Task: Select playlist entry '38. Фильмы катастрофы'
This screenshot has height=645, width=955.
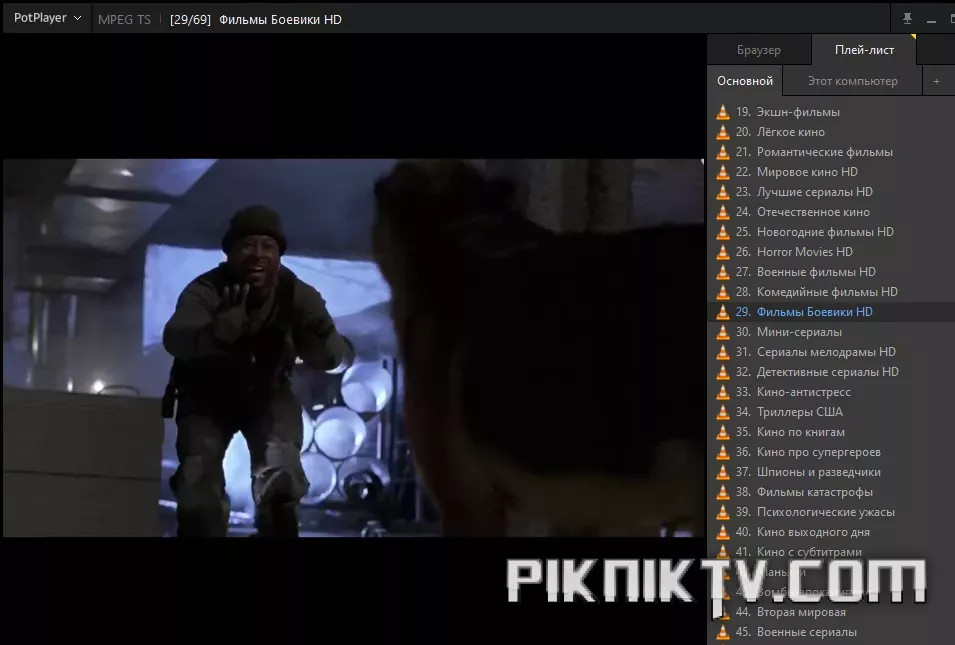Action: [x=831, y=492]
